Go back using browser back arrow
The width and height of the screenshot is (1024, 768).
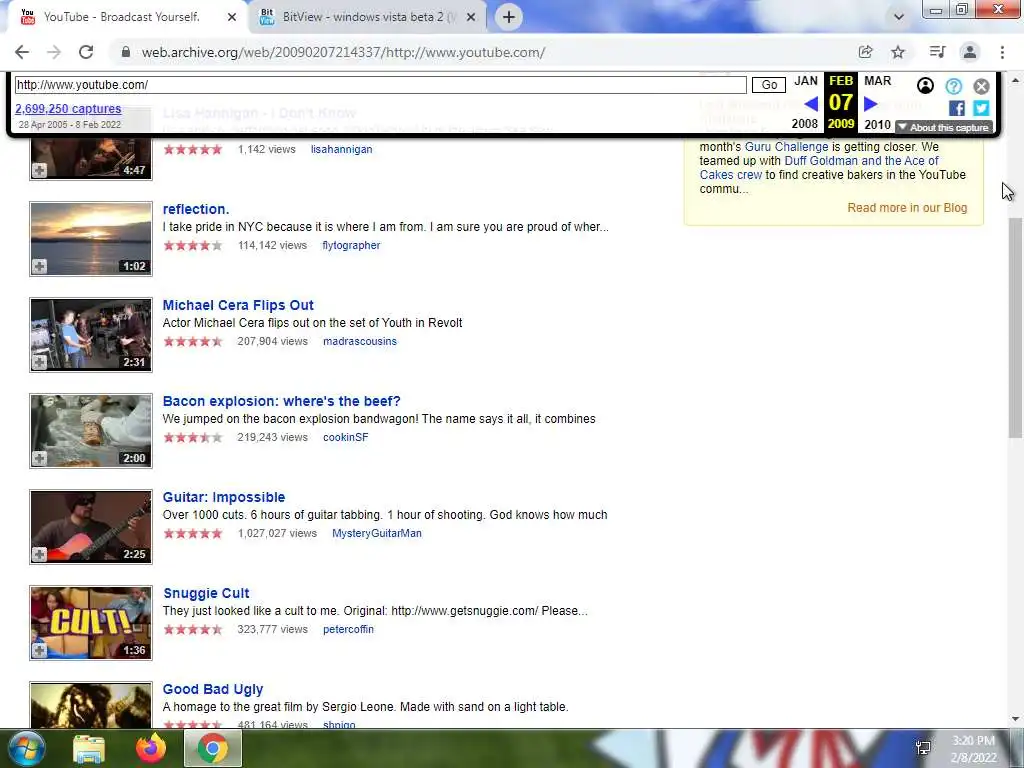22,52
